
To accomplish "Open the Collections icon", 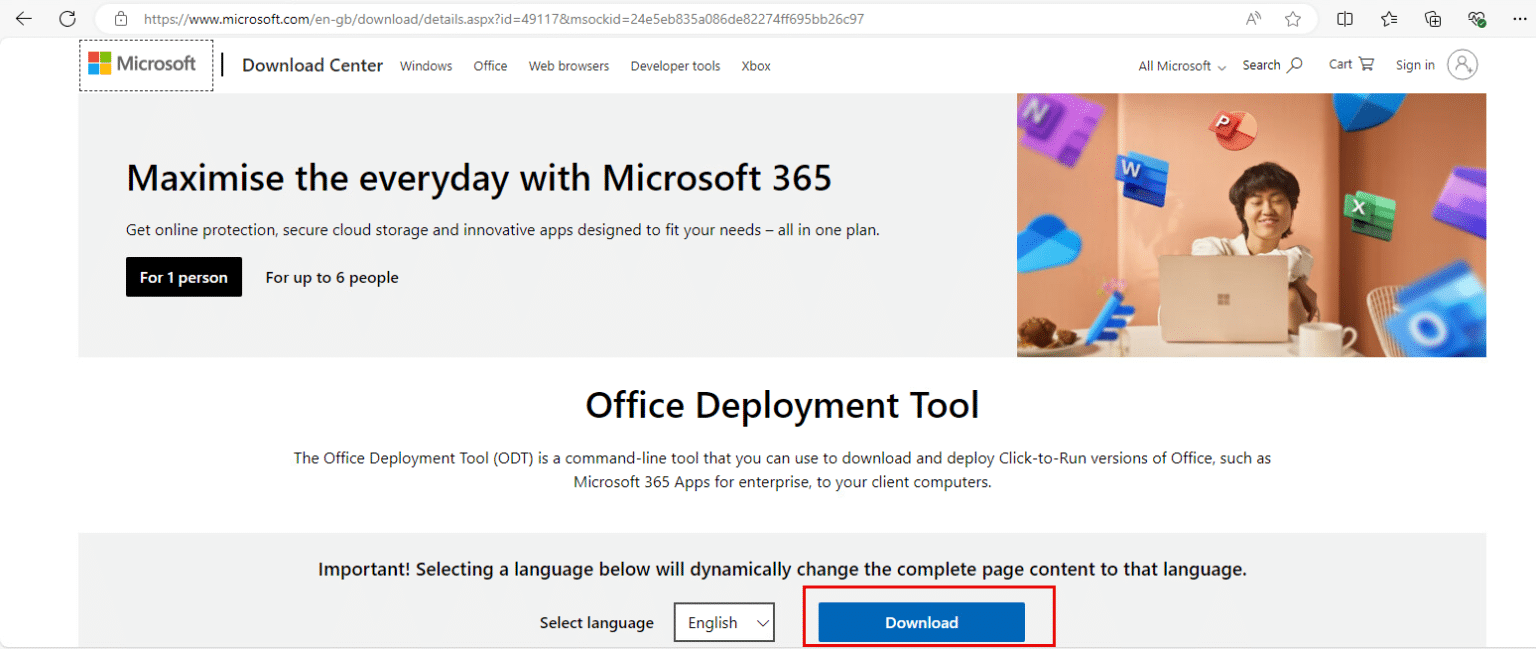I will 1433,19.
